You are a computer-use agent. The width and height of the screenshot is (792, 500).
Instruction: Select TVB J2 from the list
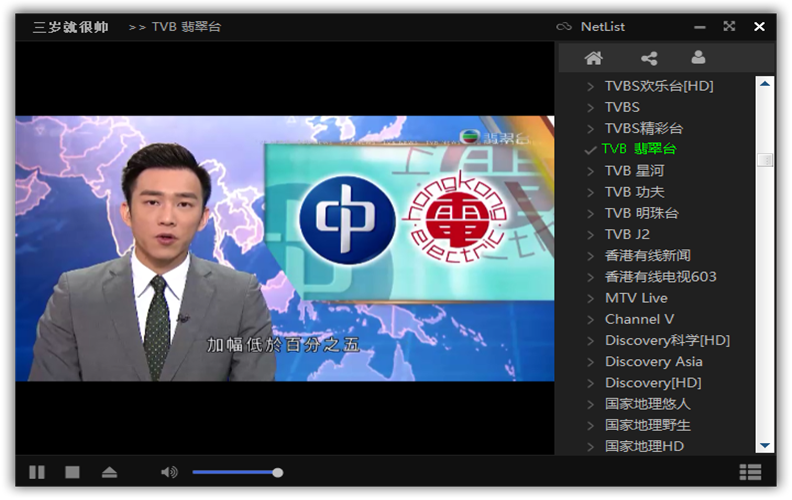click(x=627, y=234)
